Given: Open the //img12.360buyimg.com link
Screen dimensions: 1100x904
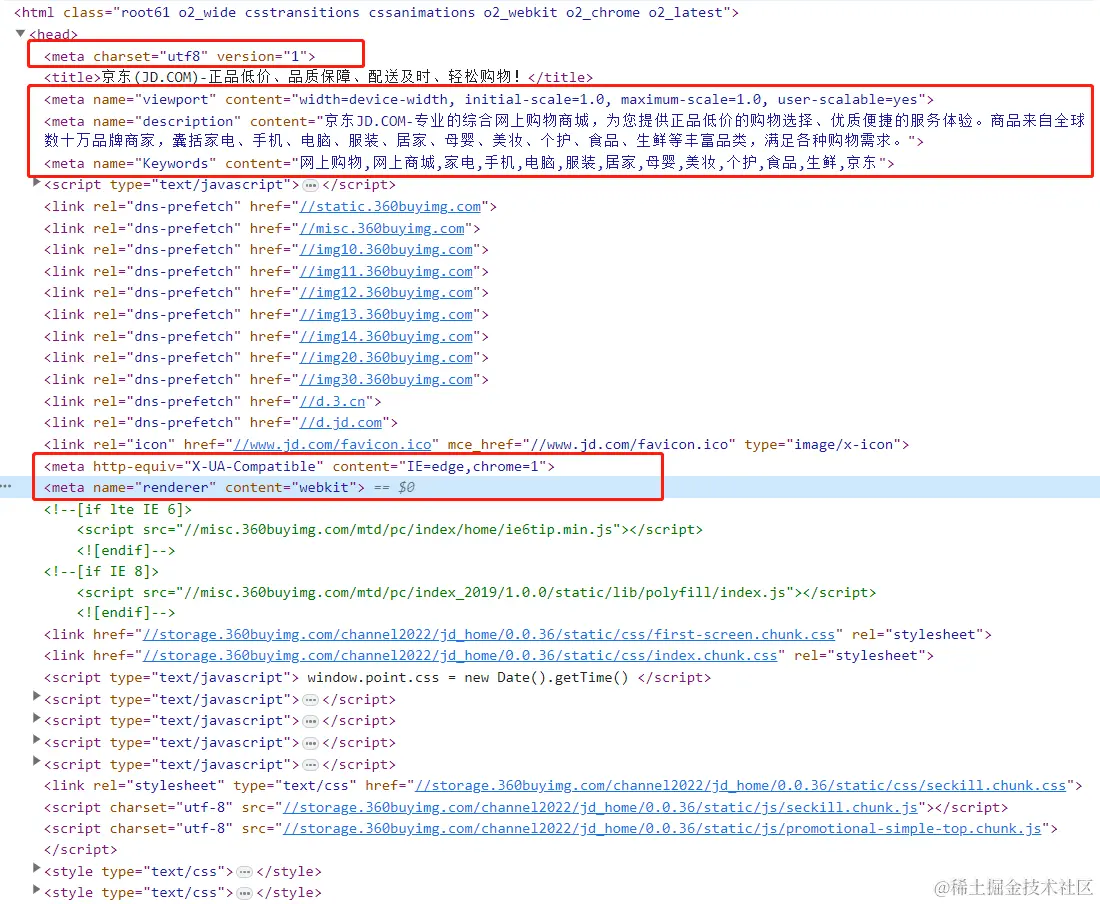Looking at the screenshot, I should tap(386, 292).
